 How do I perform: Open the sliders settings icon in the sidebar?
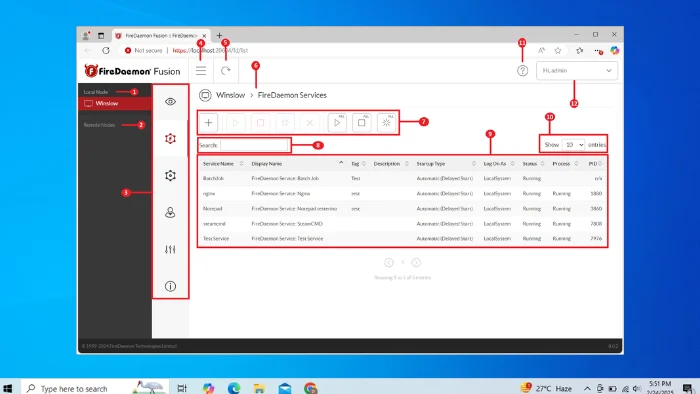[170, 249]
